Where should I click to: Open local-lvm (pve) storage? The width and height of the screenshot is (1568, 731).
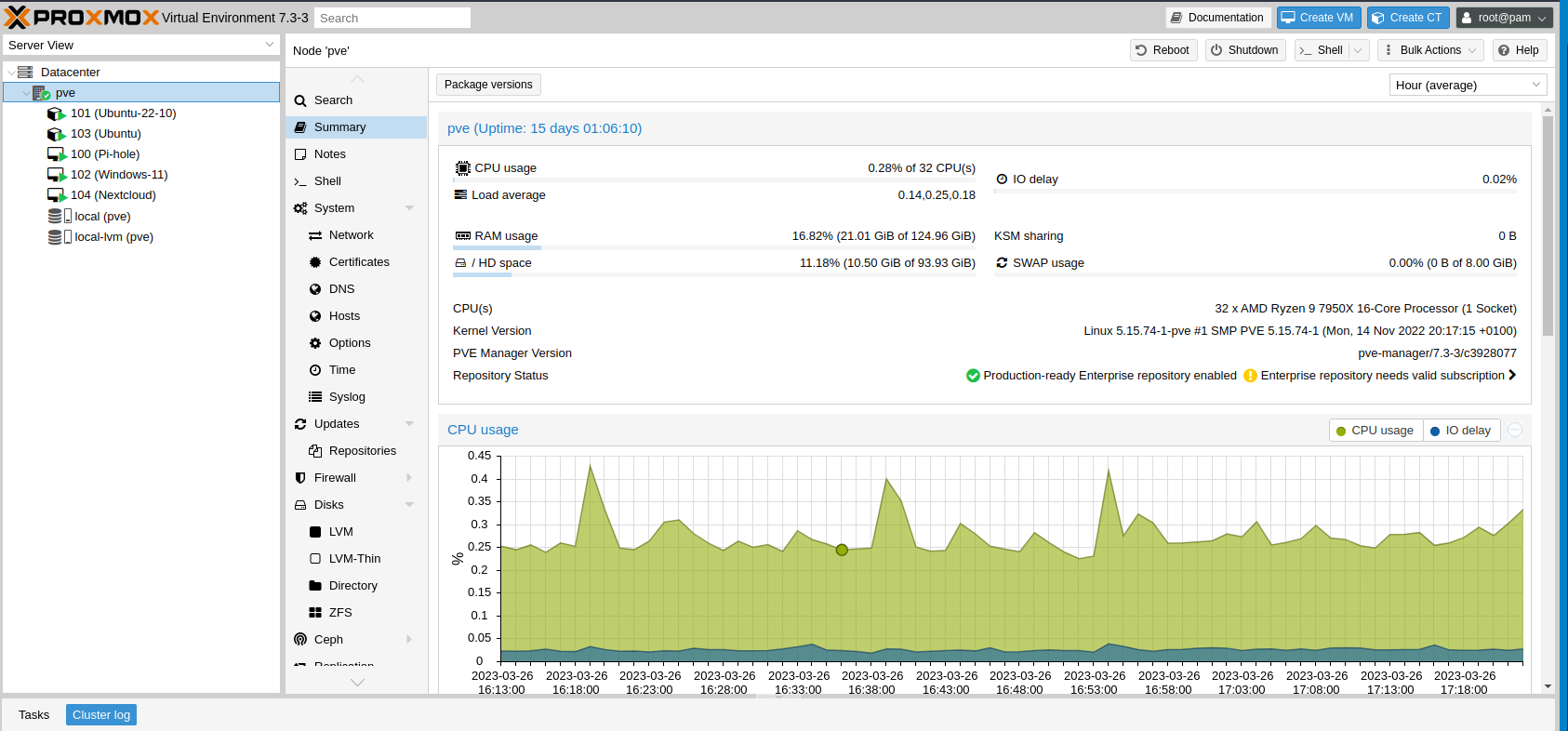point(113,237)
